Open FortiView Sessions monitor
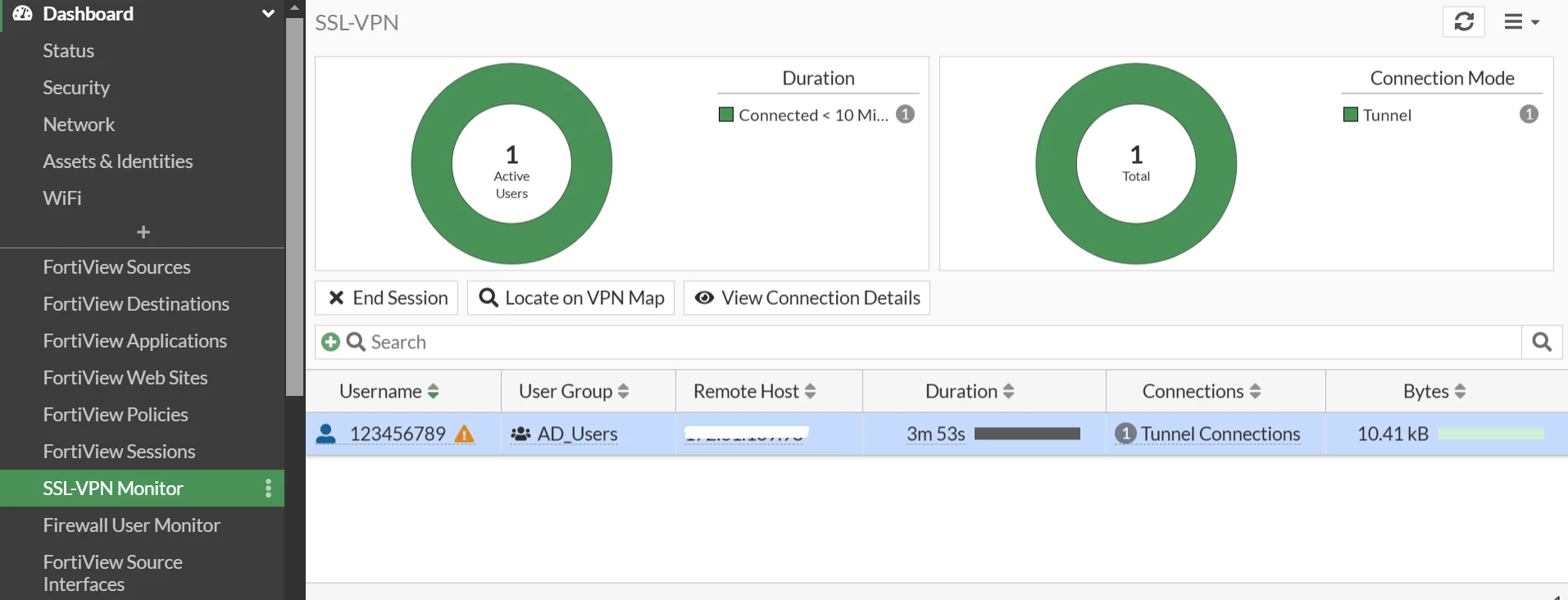This screenshot has width=1568, height=600. point(119,452)
